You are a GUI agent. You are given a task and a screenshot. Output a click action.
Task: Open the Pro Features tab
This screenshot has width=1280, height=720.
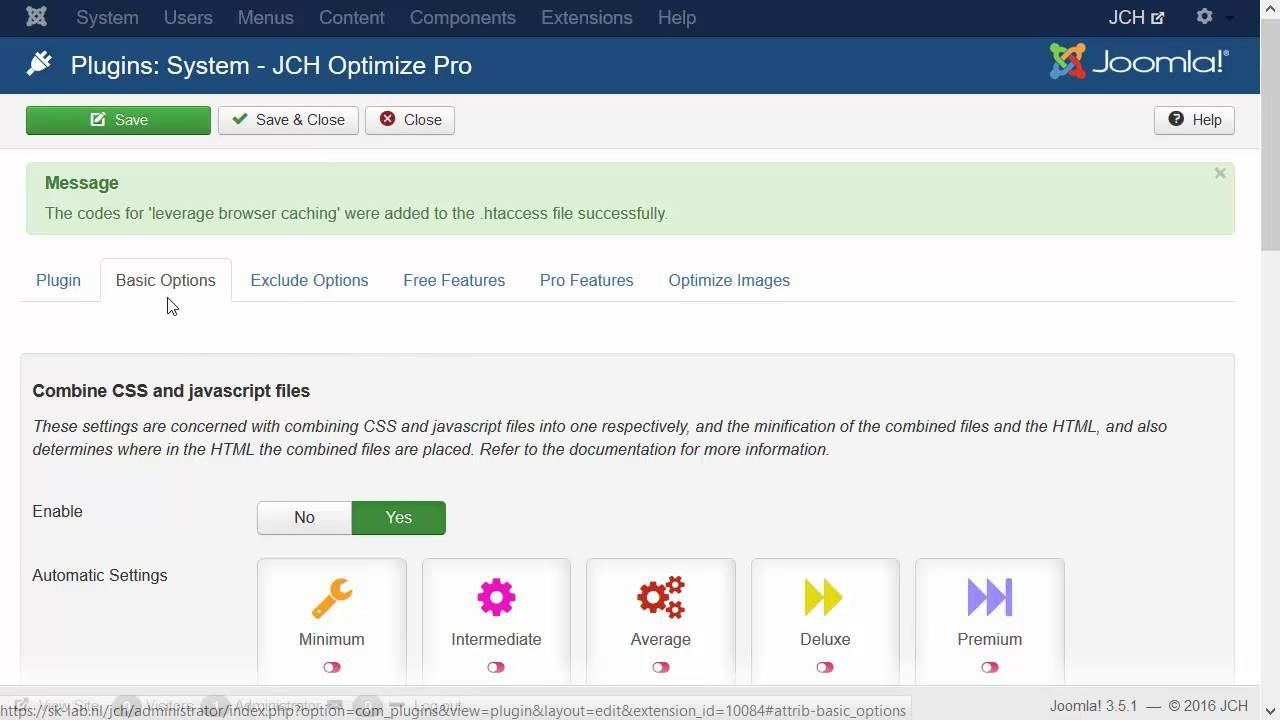pos(587,280)
